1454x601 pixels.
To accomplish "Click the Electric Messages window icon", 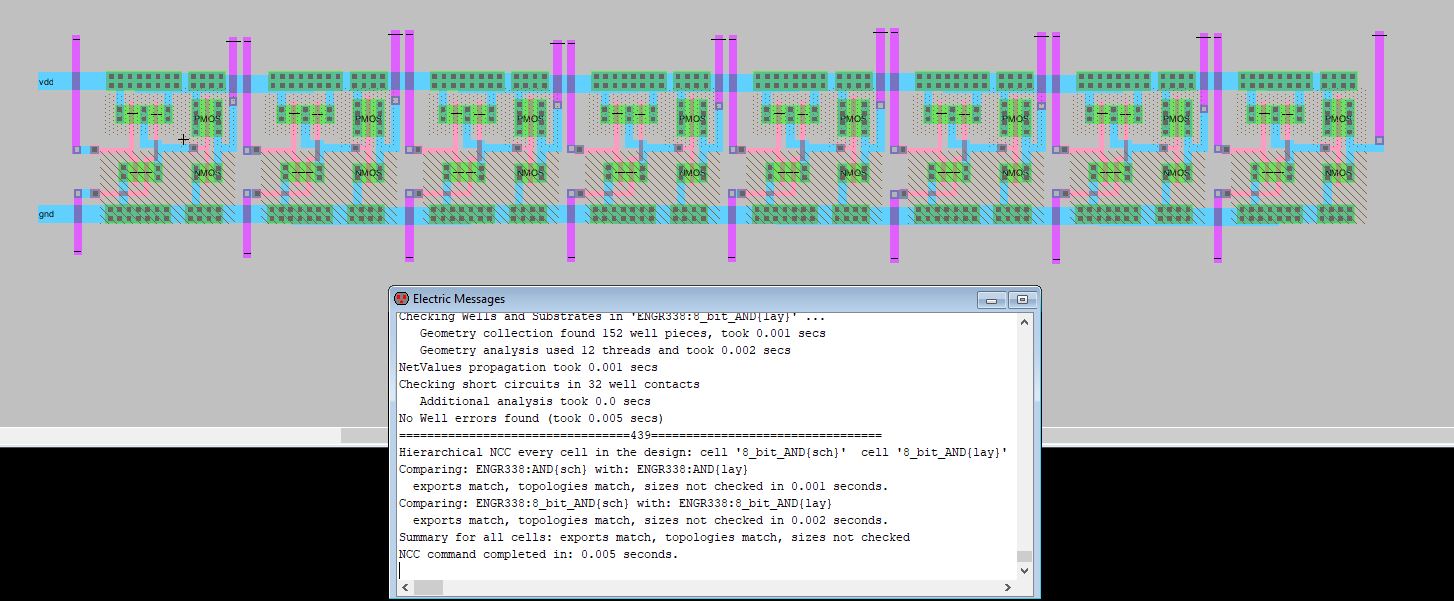I will 401,299.
